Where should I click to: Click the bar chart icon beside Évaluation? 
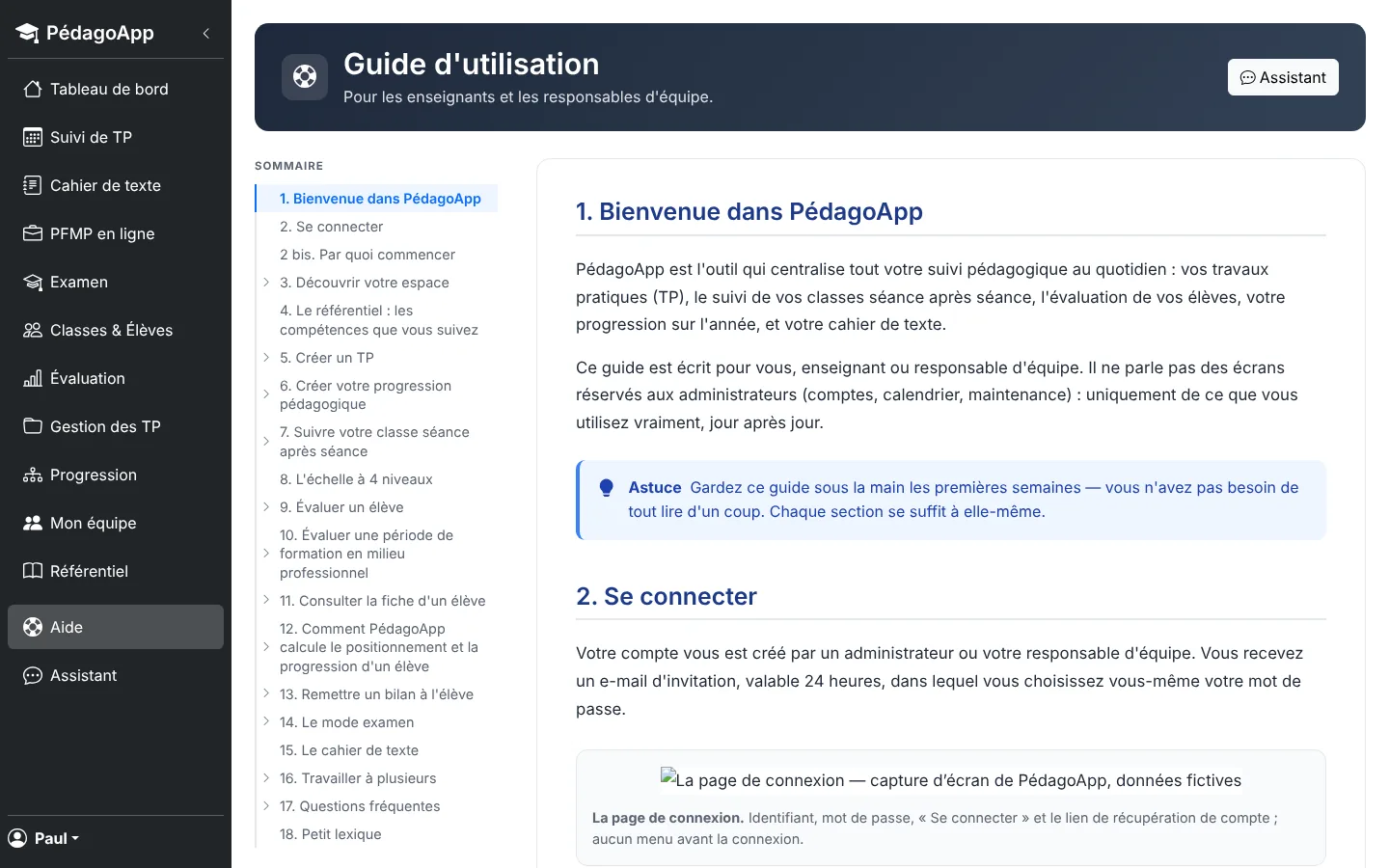(x=33, y=378)
